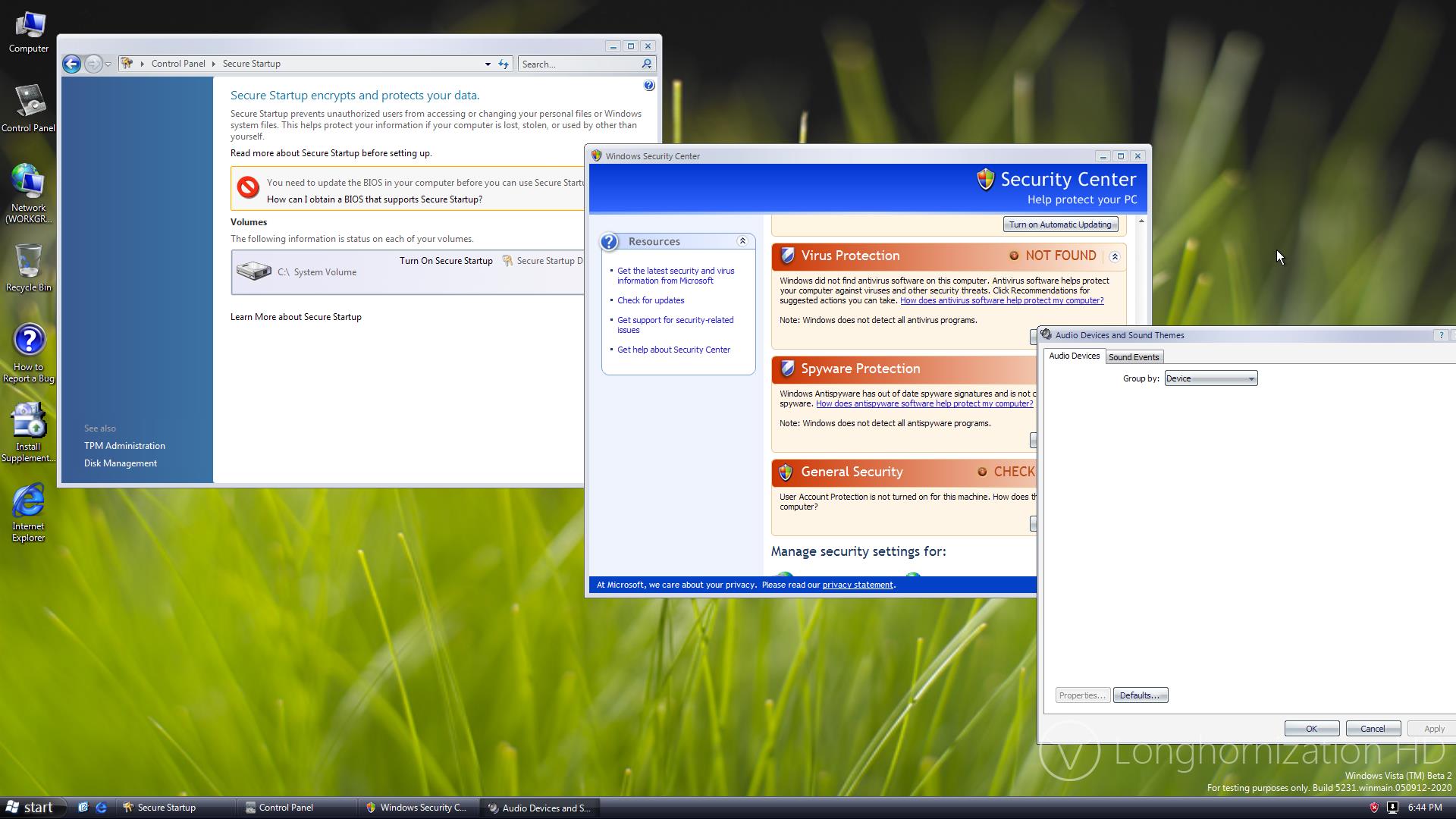Open Install Supplemental desktop icon

pos(28,421)
